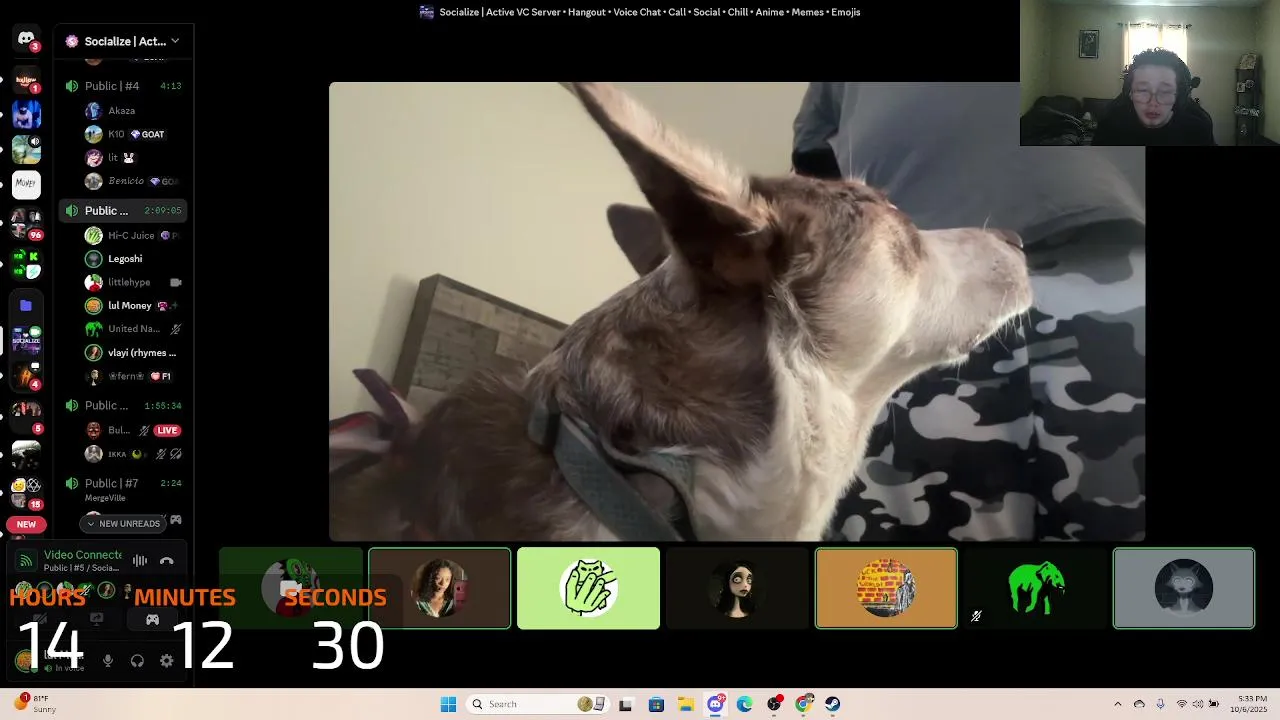Click the muted mic icon beside United Na...
Screen dimensions: 1280x720
click(x=176, y=329)
